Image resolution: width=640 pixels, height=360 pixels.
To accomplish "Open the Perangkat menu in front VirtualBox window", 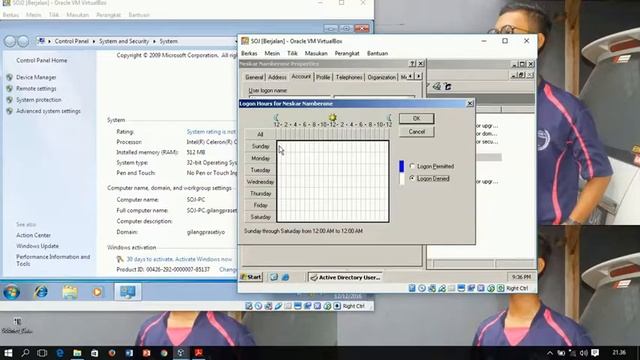I will tap(347, 53).
